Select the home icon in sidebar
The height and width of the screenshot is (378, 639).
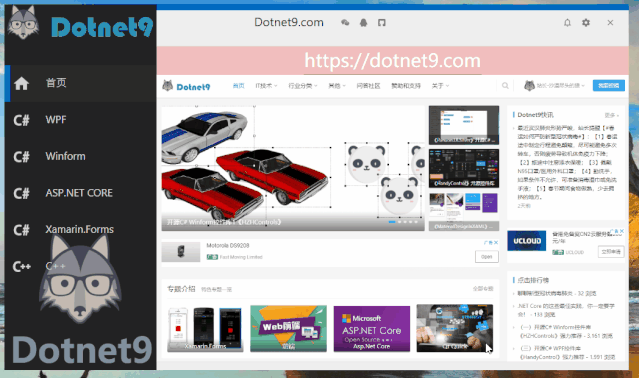coord(21,83)
